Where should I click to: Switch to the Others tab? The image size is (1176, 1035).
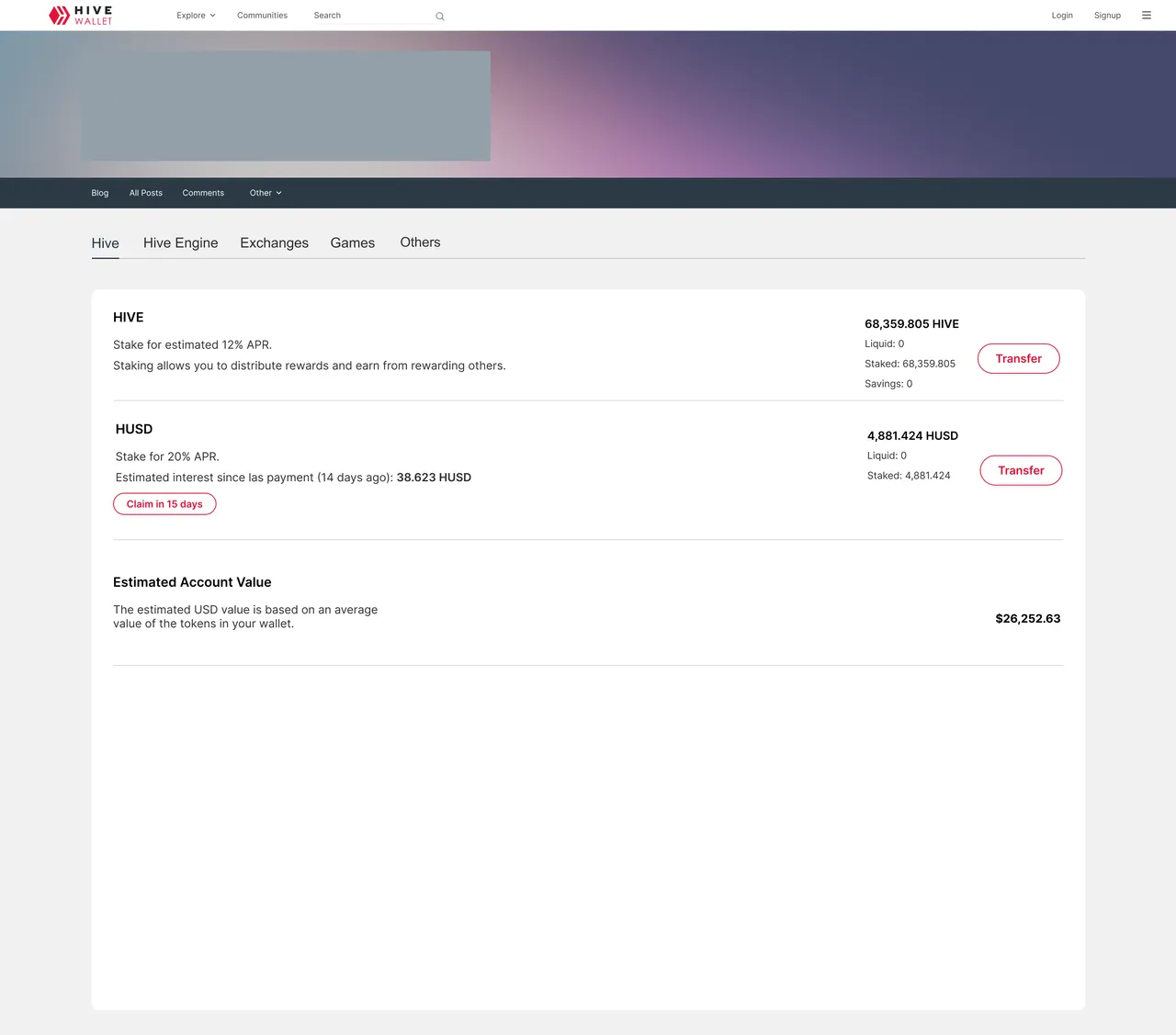(420, 242)
